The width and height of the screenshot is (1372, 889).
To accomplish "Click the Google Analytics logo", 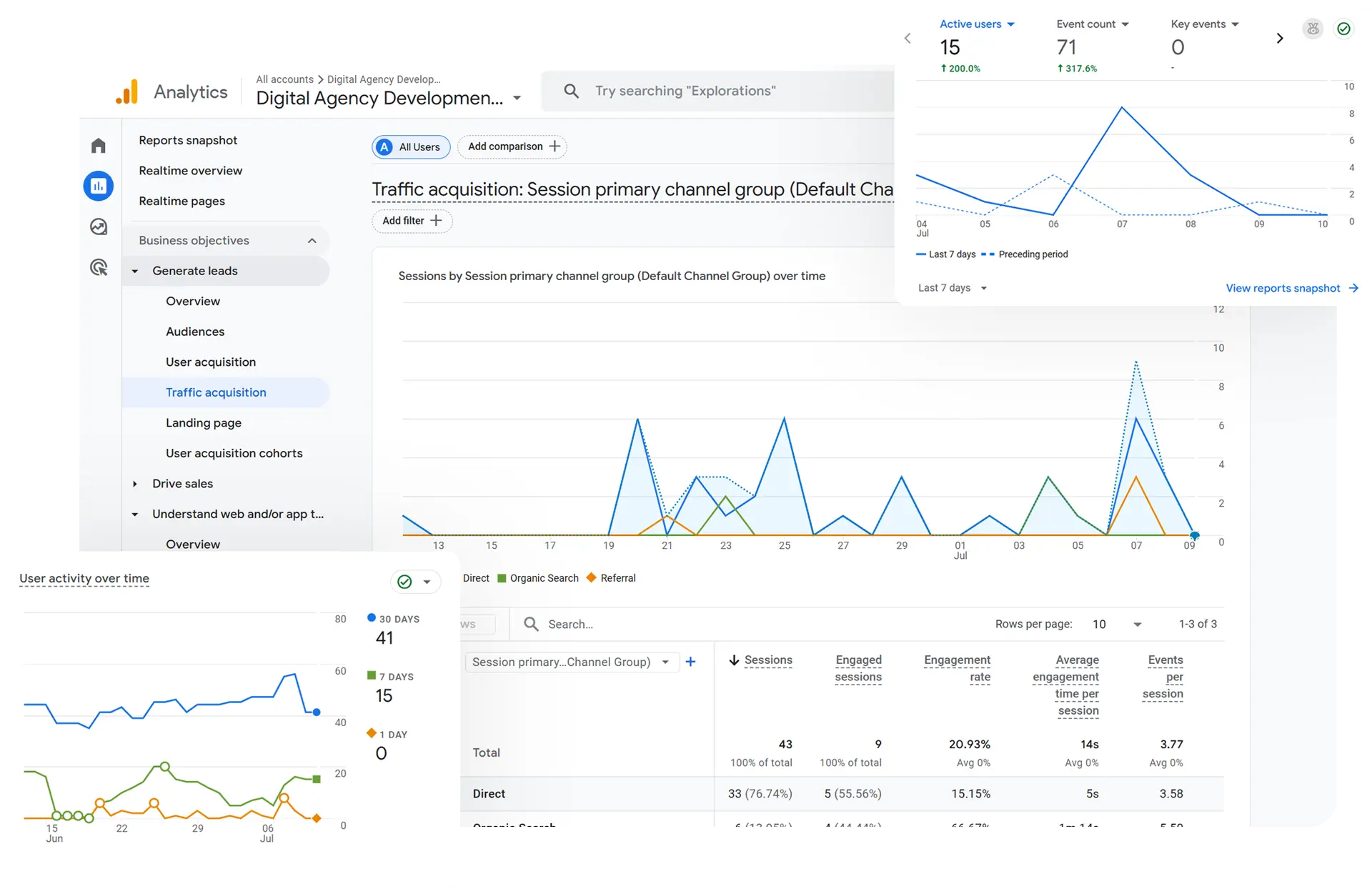I will (x=127, y=91).
